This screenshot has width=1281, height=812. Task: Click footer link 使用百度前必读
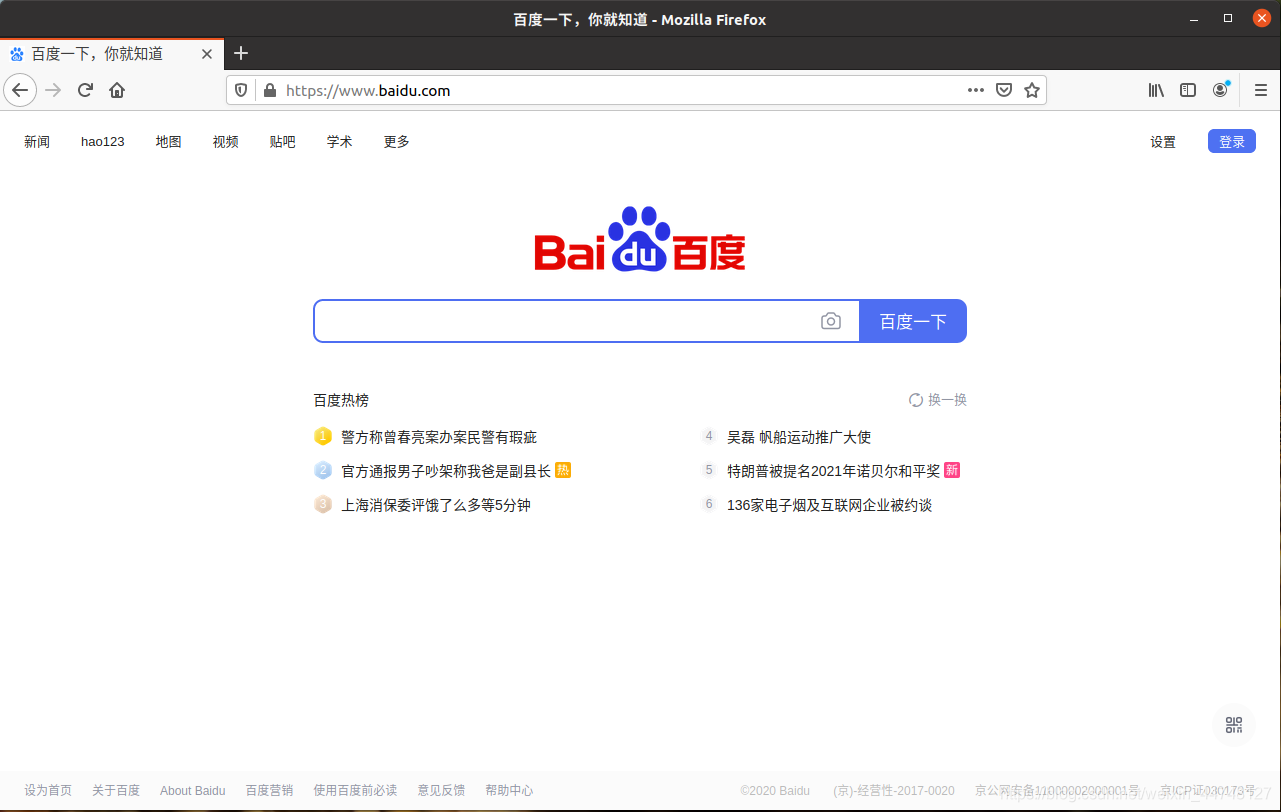pyautogui.click(x=355, y=790)
